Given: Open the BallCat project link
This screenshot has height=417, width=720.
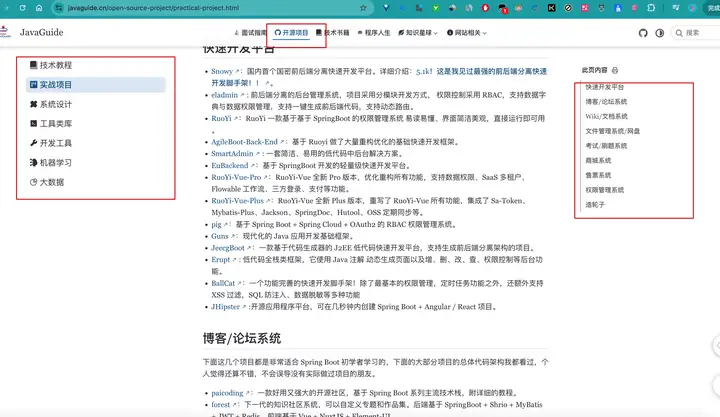Looking at the screenshot, I should point(226,283).
